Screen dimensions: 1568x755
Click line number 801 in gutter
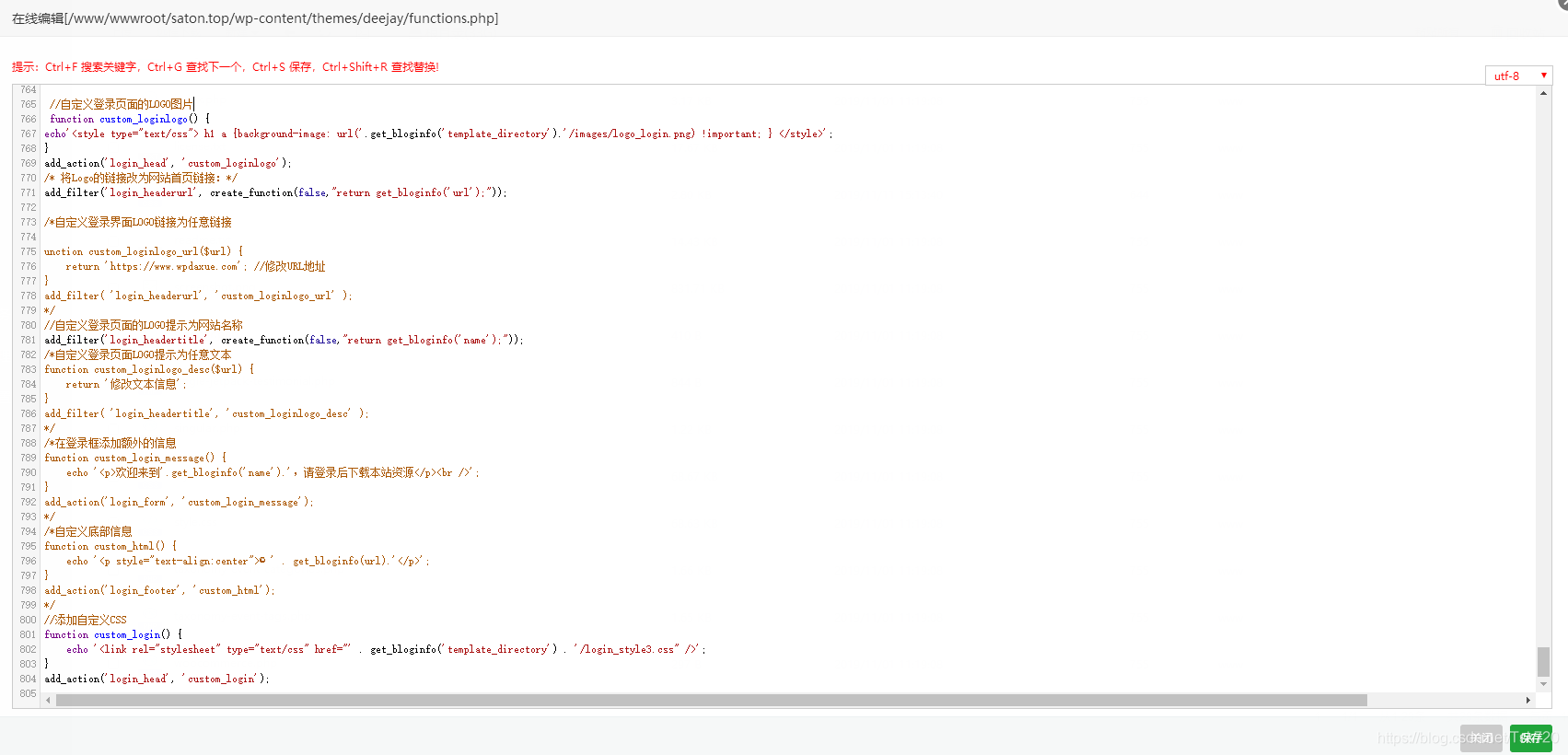click(x=28, y=634)
